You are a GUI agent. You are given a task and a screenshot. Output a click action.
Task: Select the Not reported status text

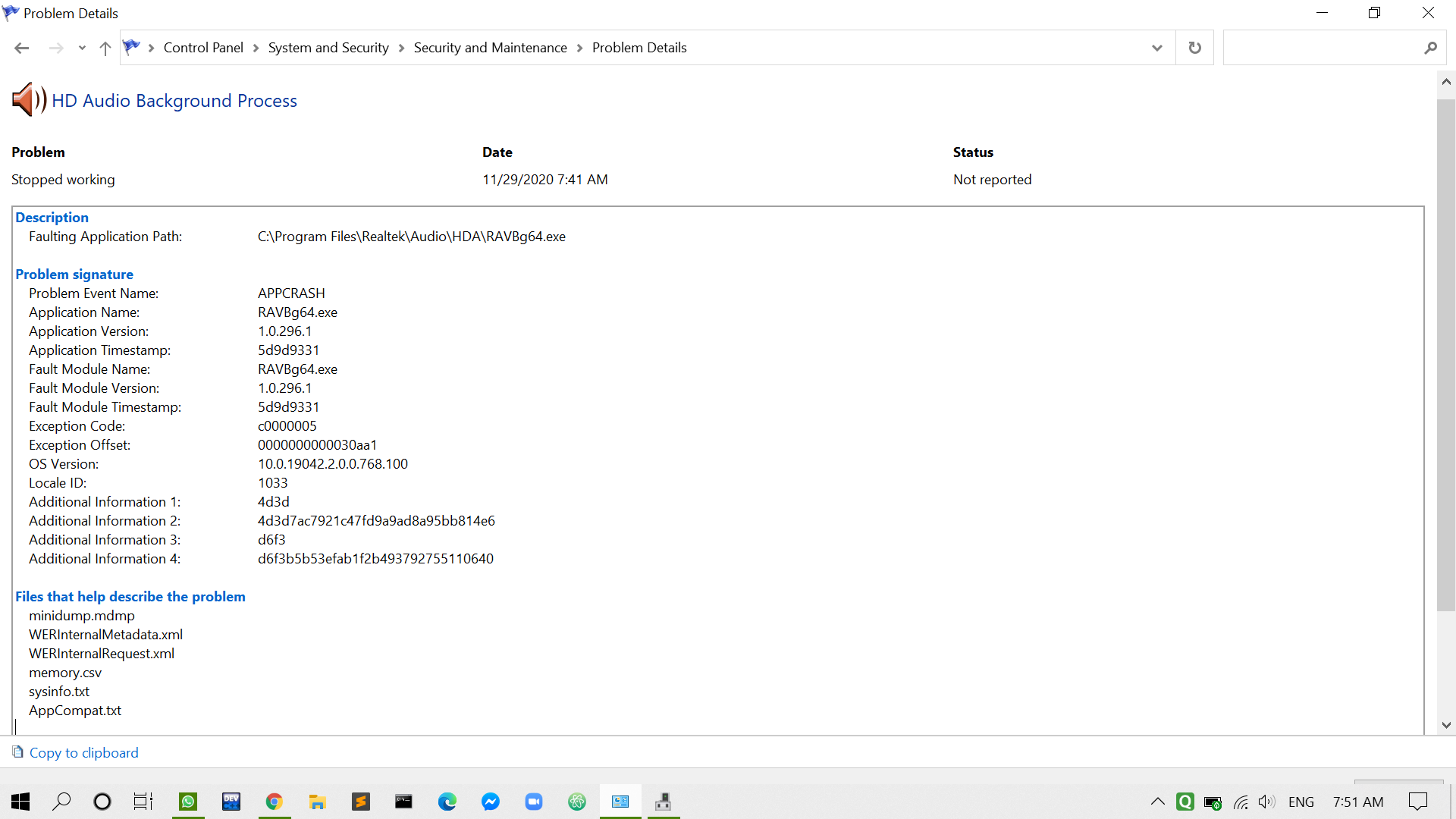(x=992, y=180)
